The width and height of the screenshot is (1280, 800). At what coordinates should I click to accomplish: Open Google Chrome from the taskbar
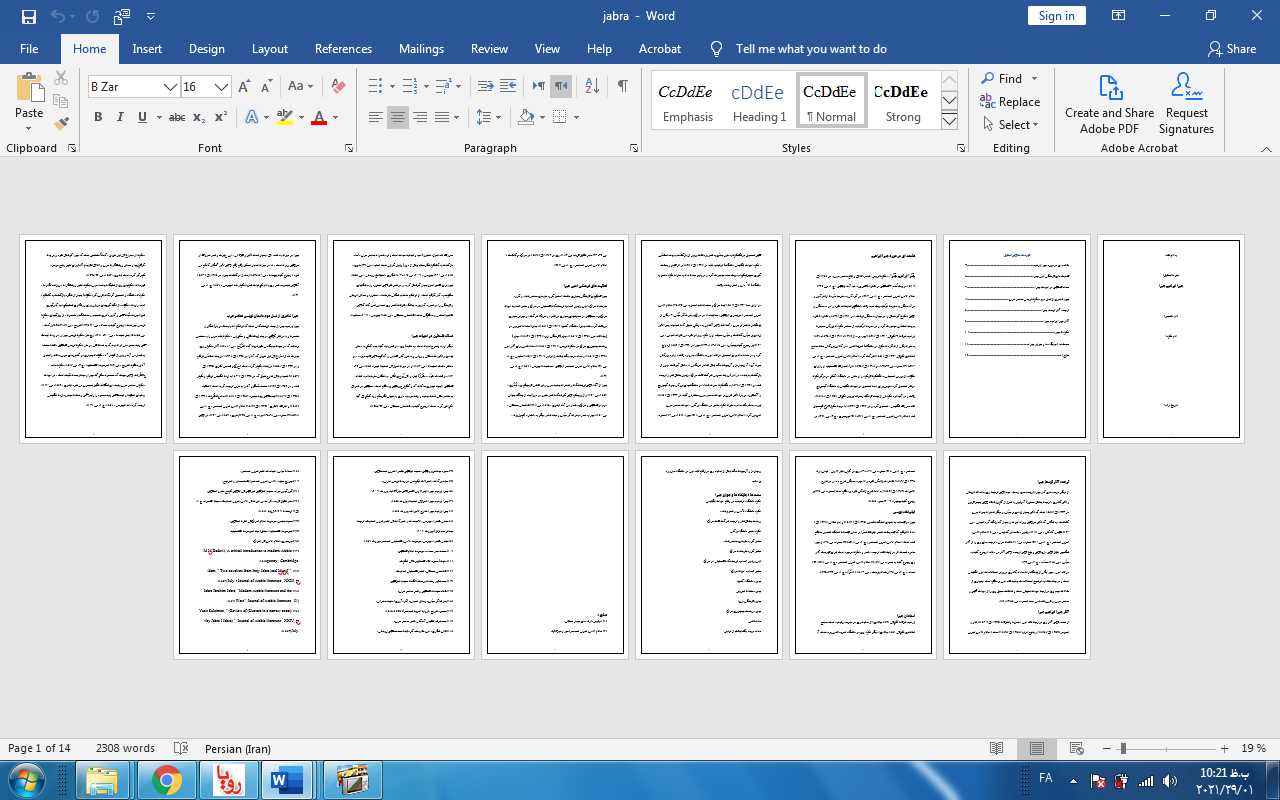point(167,780)
